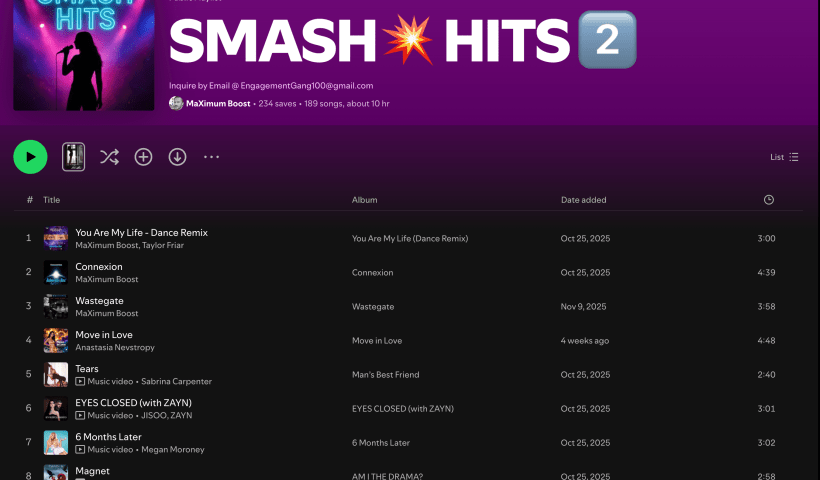Click the Tears track cover thumbnail
This screenshot has width=820, height=480.
click(x=56, y=375)
